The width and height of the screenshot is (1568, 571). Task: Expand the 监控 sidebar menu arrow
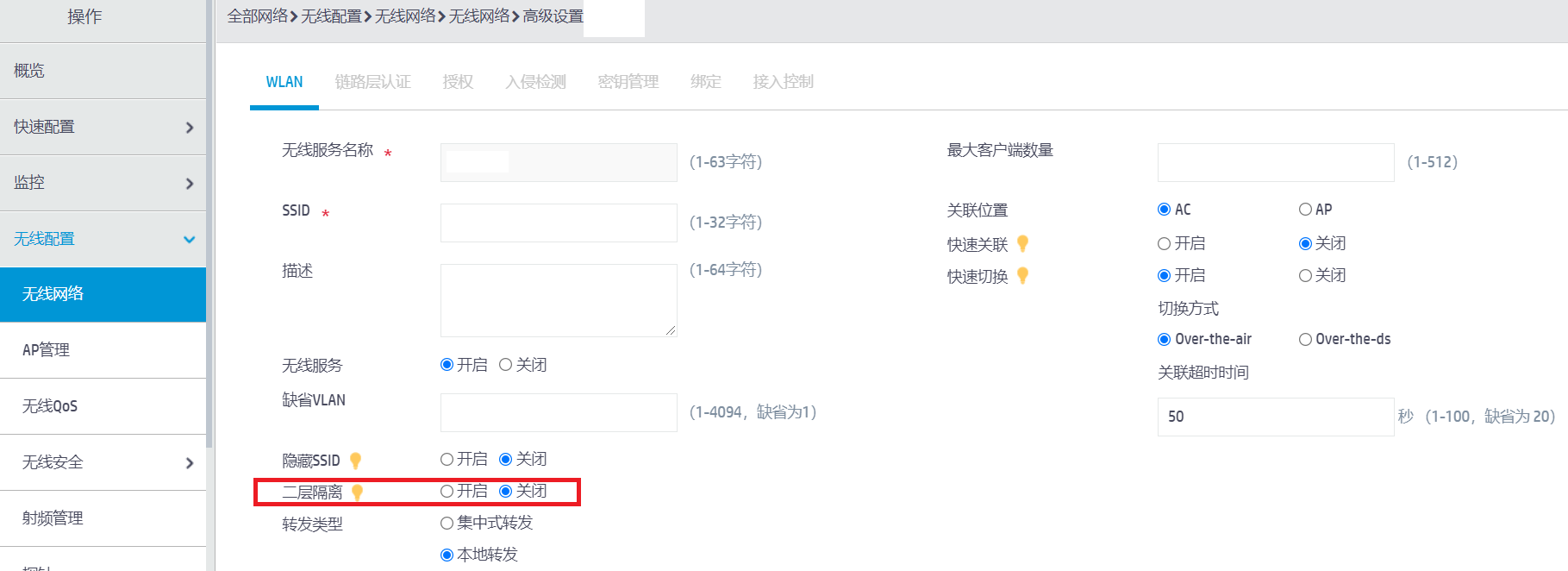[x=190, y=184]
